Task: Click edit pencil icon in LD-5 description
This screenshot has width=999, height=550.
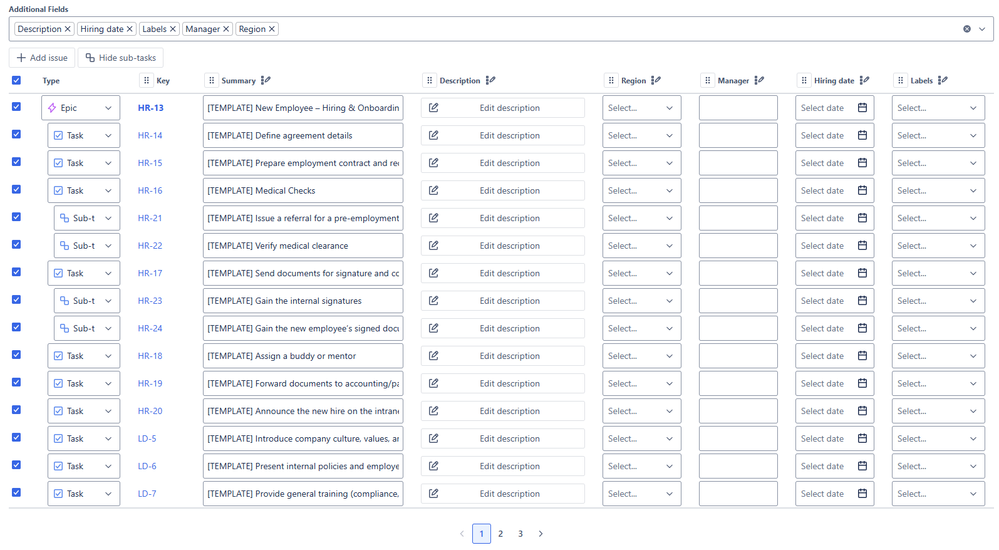Action: [433, 438]
